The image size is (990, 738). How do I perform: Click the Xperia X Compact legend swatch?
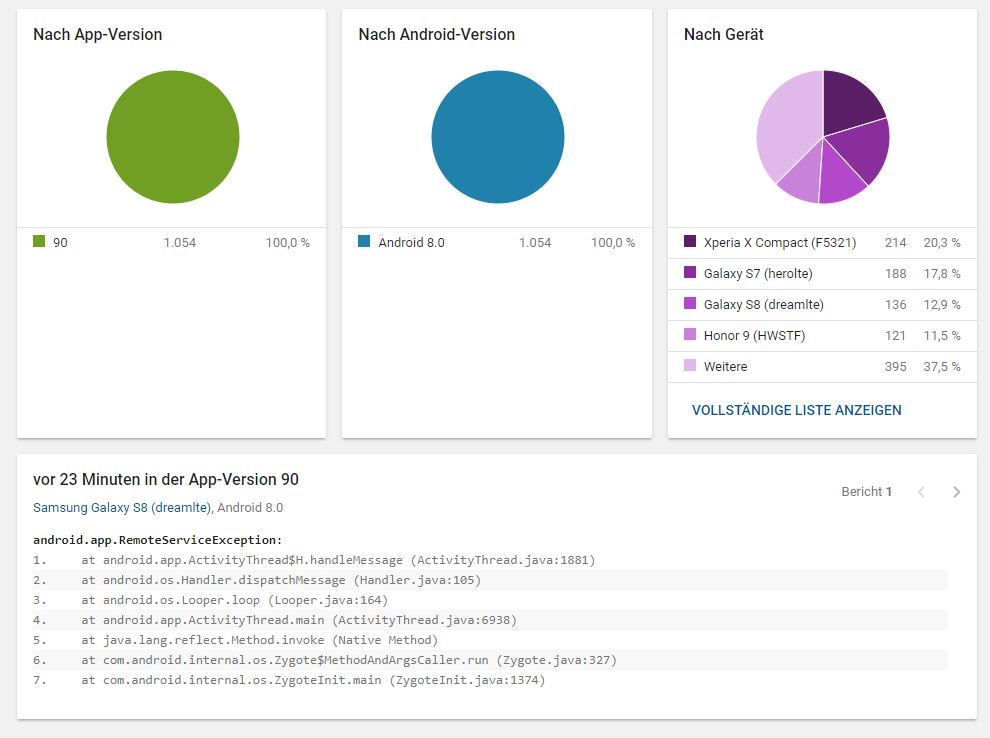tap(690, 242)
